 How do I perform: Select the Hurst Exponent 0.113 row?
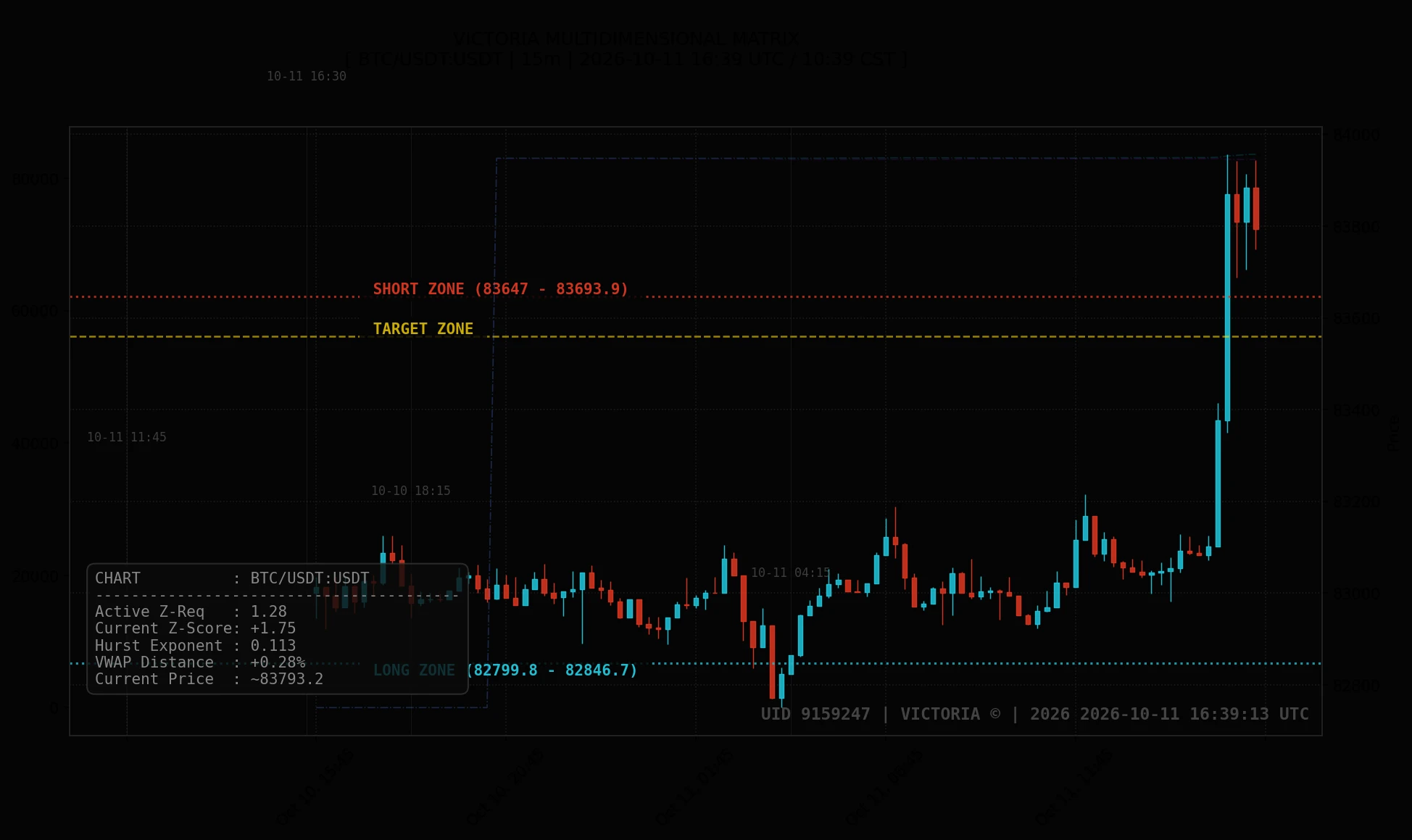pos(196,646)
